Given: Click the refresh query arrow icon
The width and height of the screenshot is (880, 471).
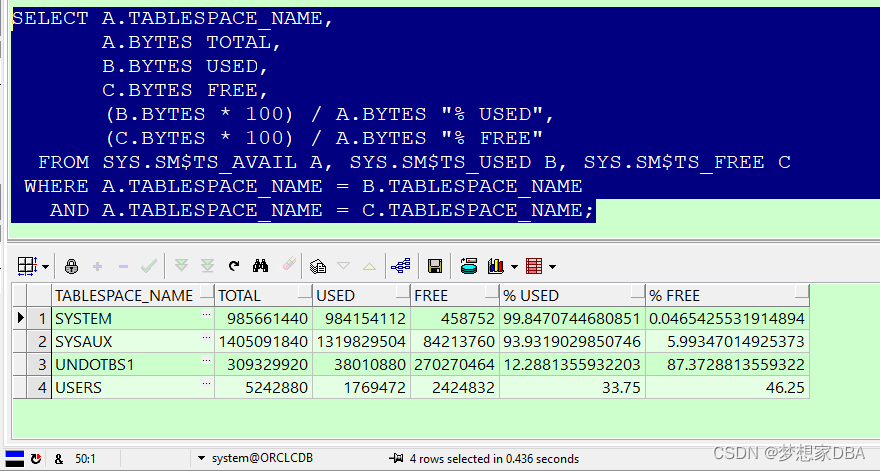Looking at the screenshot, I should (x=234, y=266).
